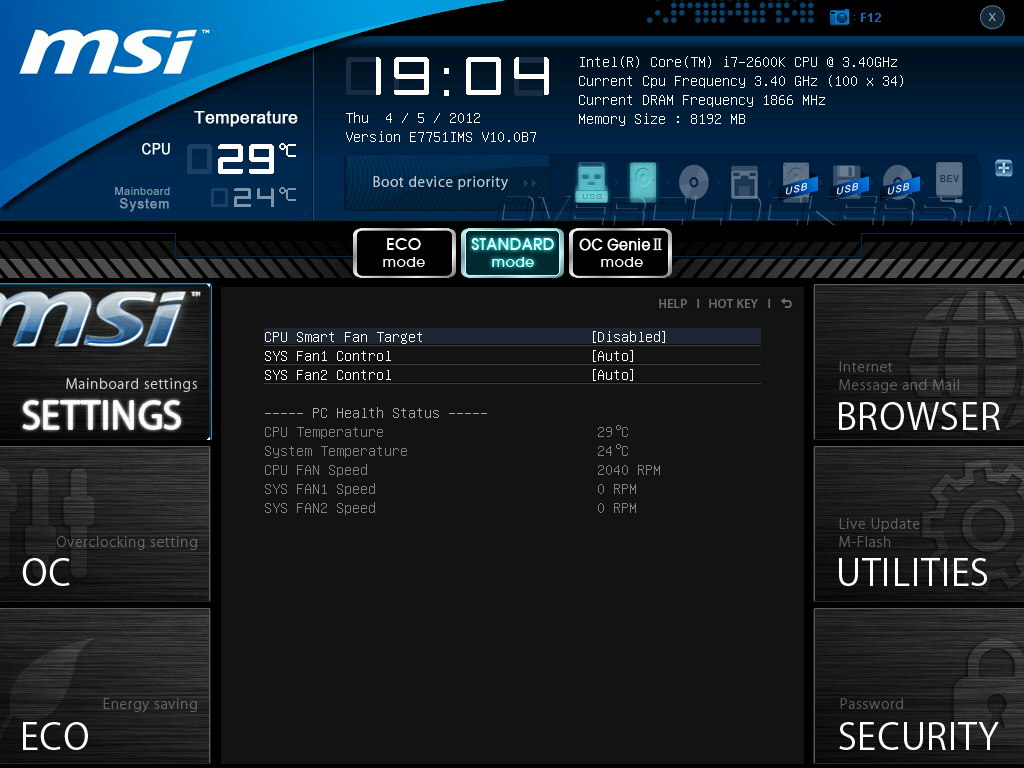Click the Memory Size 8192 MB text
The width and height of the screenshot is (1024, 768).
click(x=662, y=119)
